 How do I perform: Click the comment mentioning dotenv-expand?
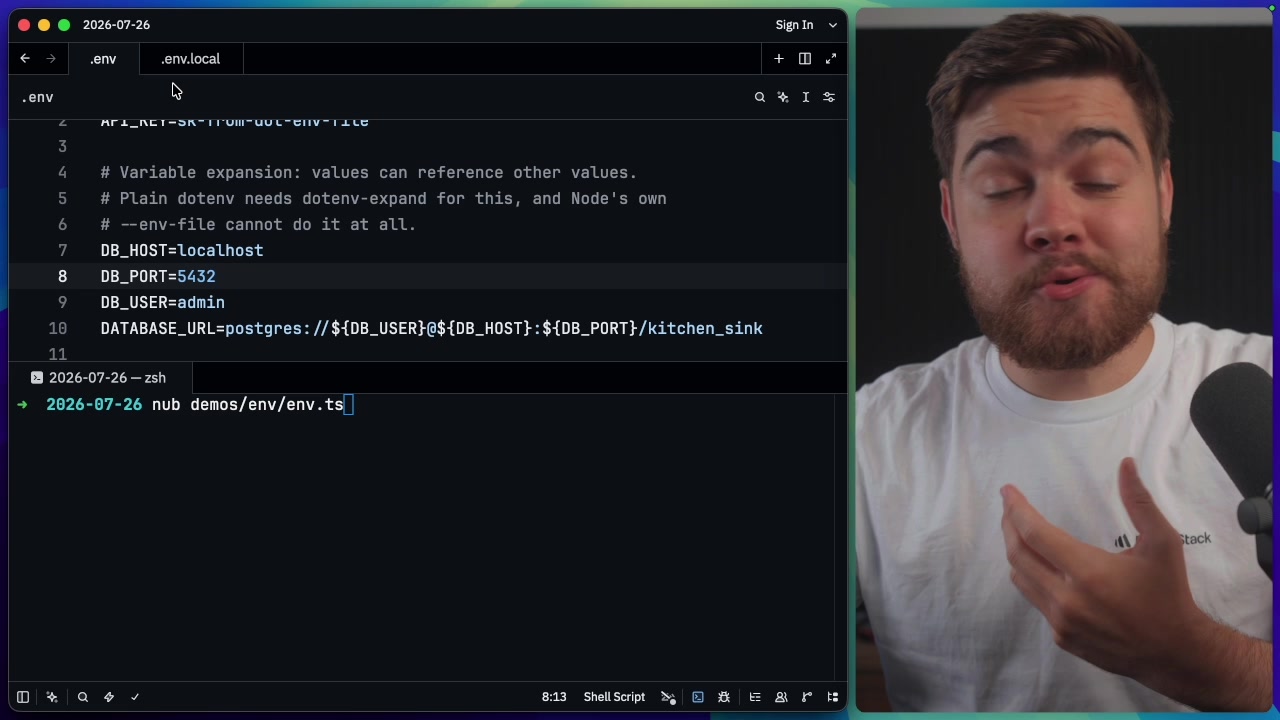point(383,199)
